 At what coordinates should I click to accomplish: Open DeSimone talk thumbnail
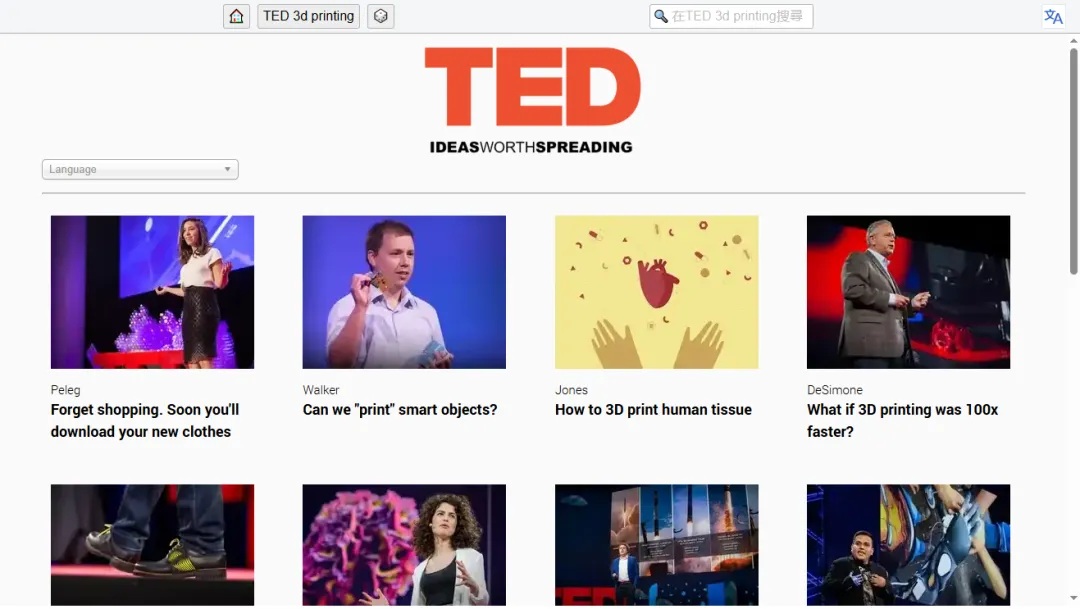coord(908,292)
